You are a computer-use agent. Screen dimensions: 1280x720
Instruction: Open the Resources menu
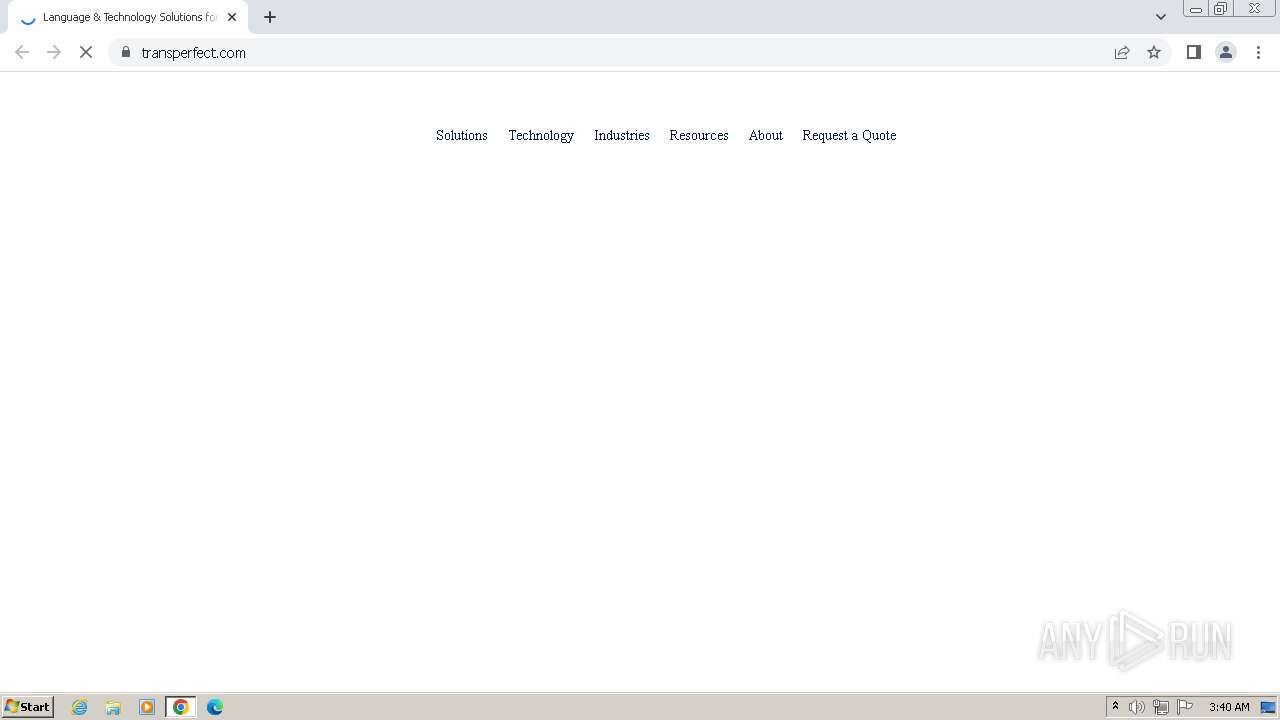699,135
